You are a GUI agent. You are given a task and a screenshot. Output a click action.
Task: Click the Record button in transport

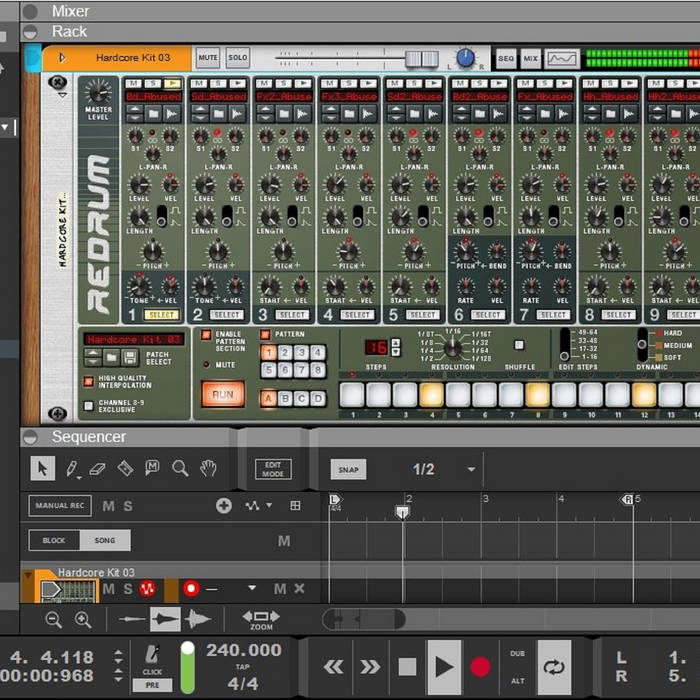(481, 667)
